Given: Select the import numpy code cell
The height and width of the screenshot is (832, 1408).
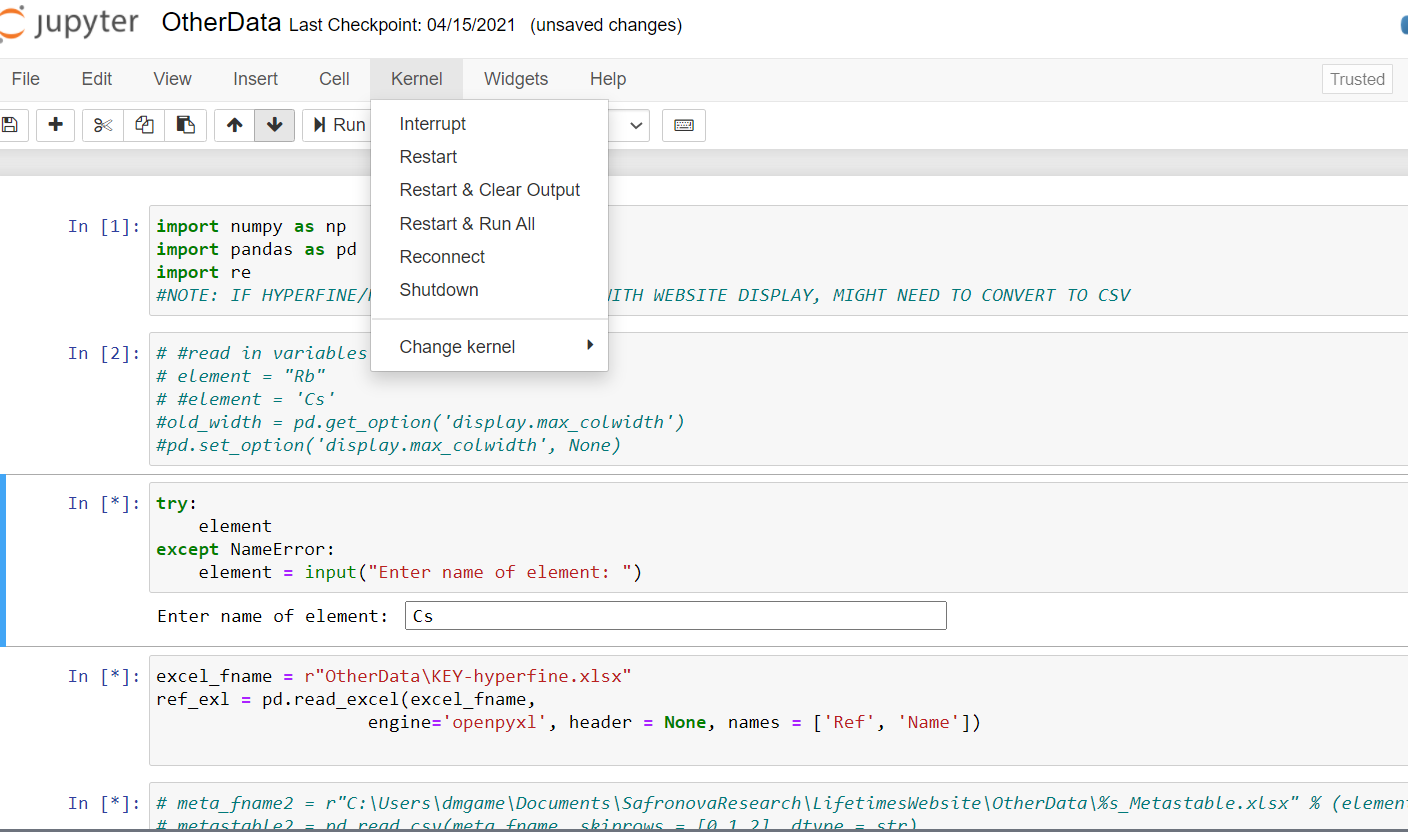Looking at the screenshot, I should point(778,261).
